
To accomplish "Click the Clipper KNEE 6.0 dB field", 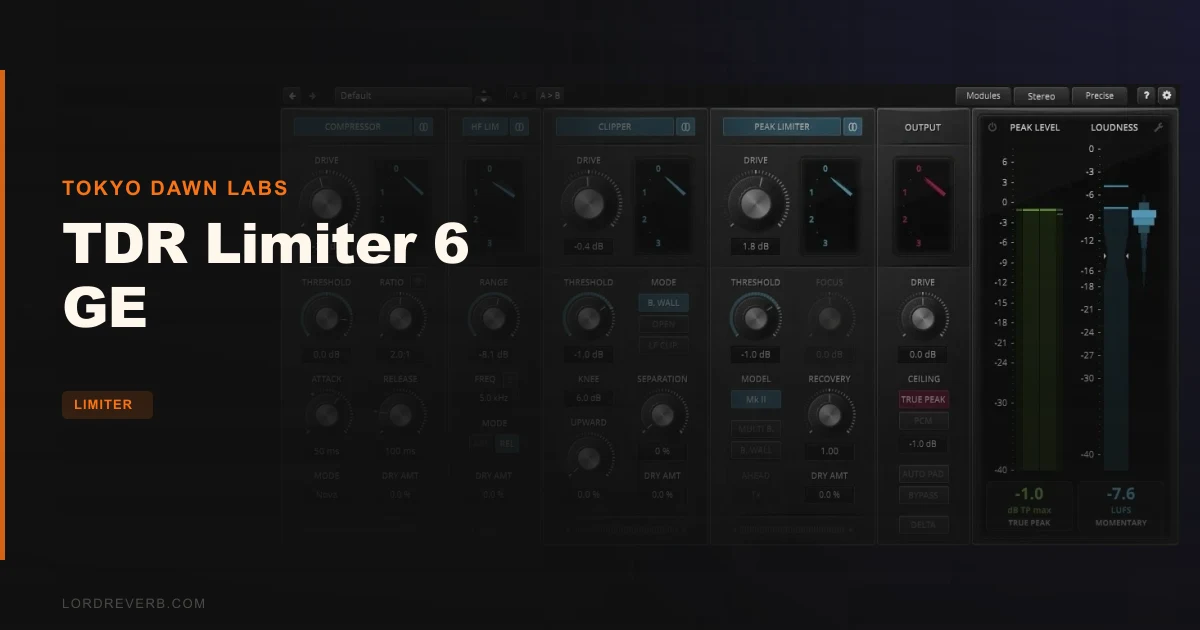I will (x=589, y=397).
